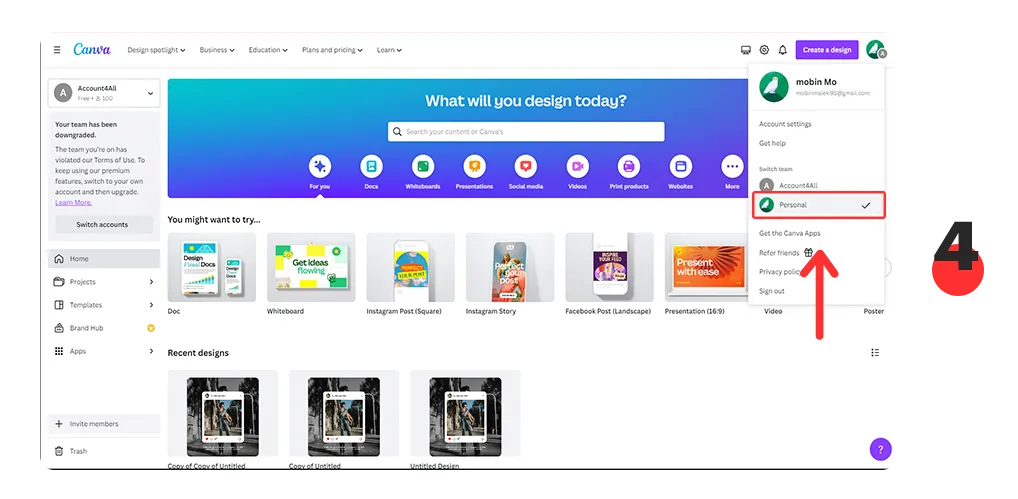This screenshot has height=499, width=1018.
Task: Select the Presentations category icon
Action: point(474,167)
